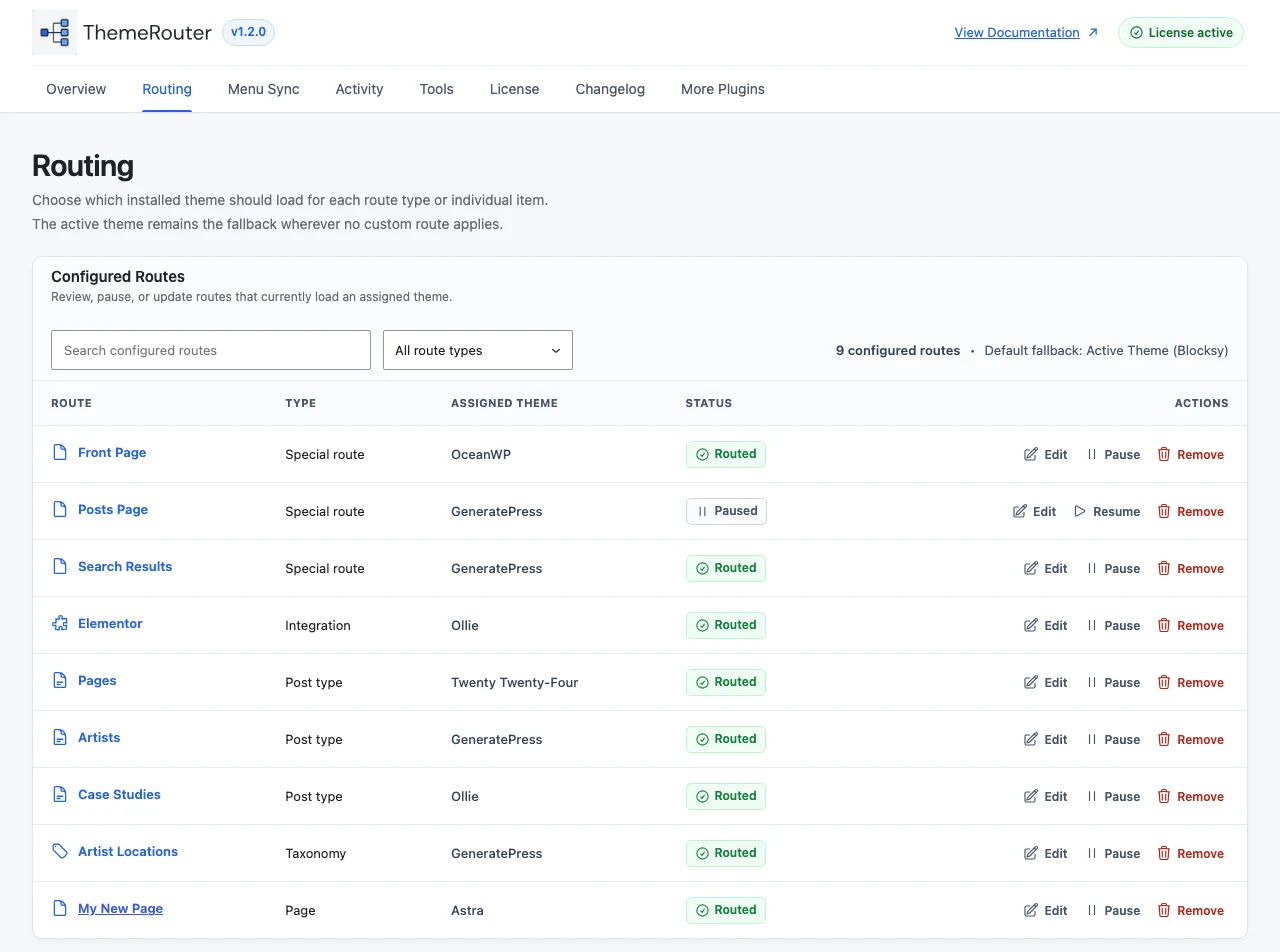The width and height of the screenshot is (1280, 952).
Task: Click the Taxonomy type cell
Action: [315, 854]
